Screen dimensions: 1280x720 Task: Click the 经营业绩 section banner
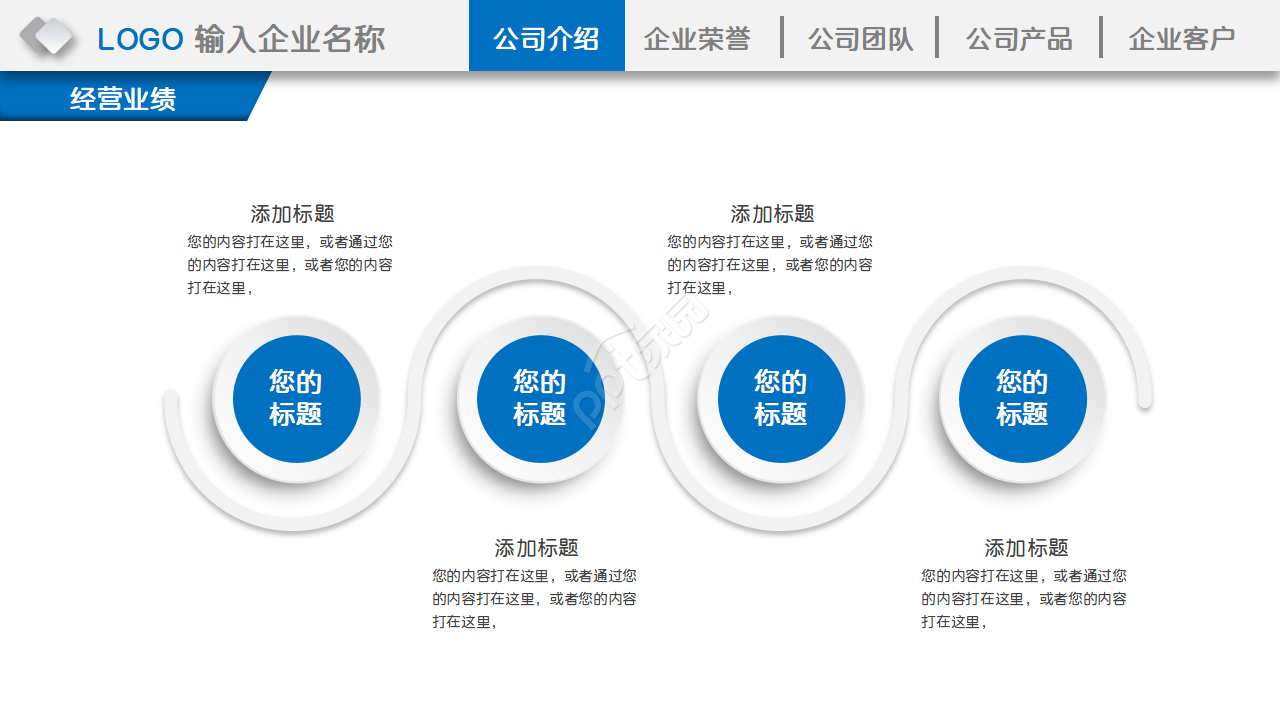(124, 98)
